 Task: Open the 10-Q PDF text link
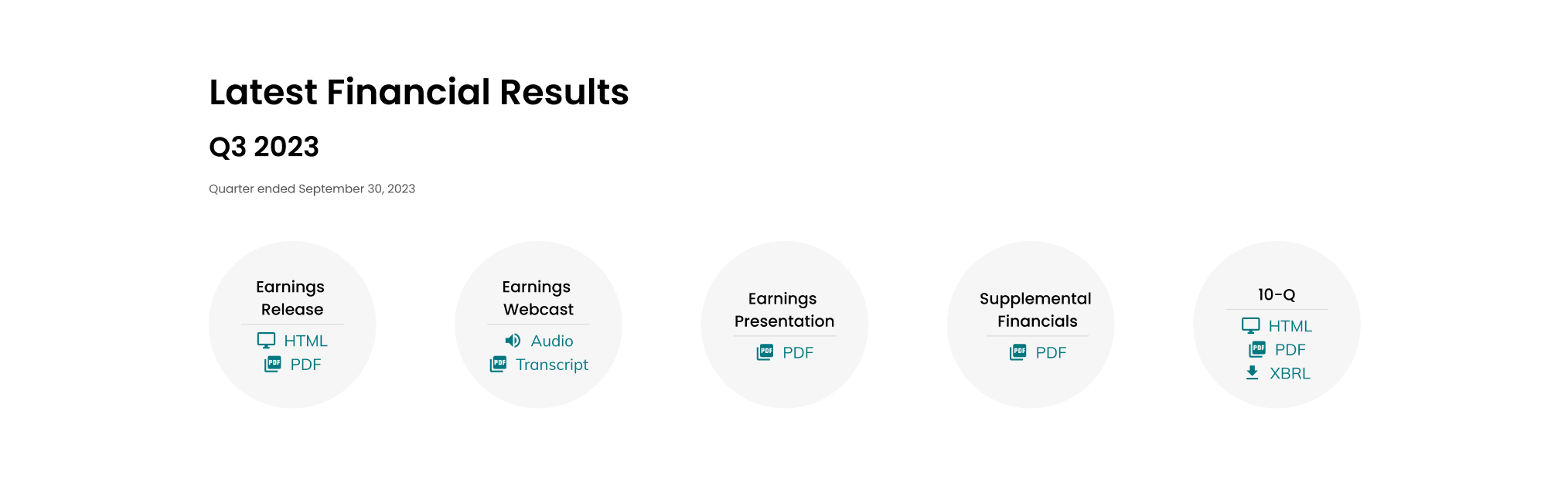[1290, 350]
